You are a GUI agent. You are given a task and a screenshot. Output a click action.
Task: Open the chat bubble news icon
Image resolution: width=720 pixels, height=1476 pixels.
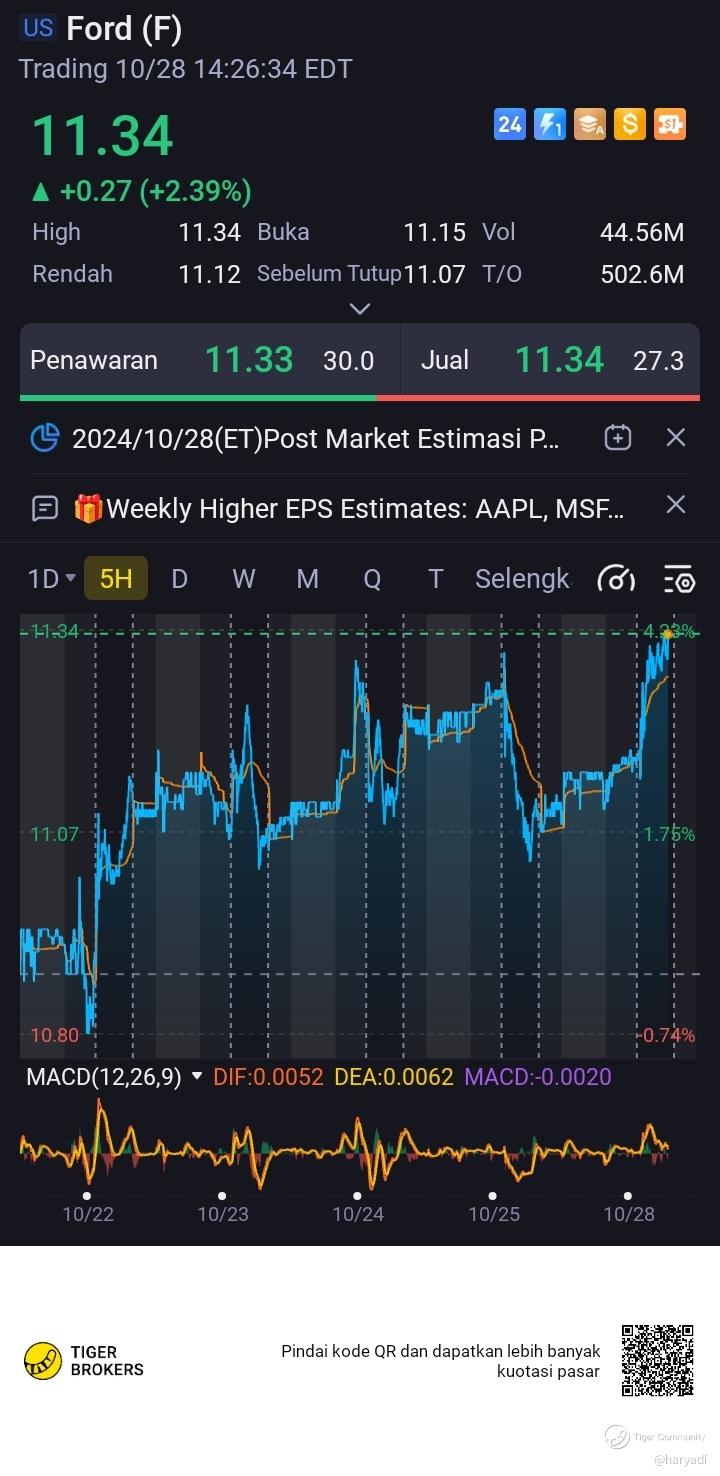[x=45, y=508]
